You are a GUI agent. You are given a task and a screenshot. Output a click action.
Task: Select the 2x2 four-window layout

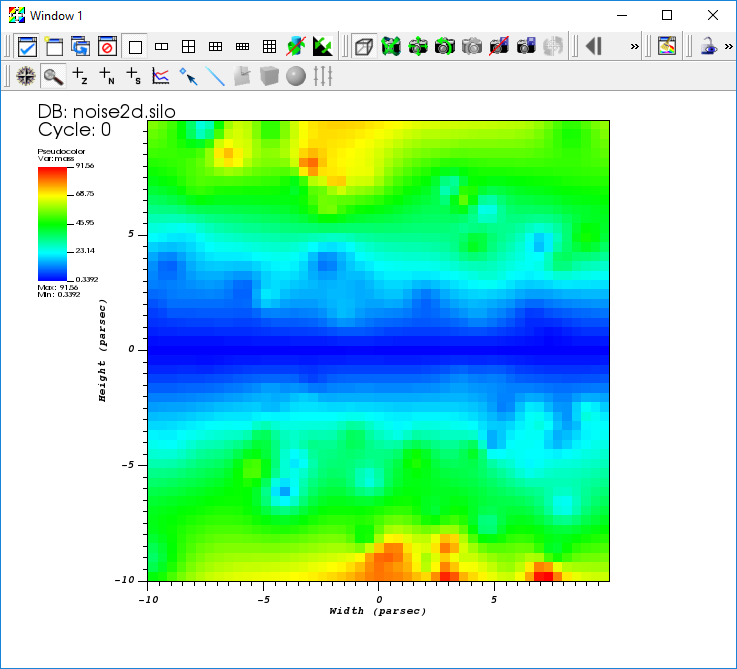coord(188,47)
